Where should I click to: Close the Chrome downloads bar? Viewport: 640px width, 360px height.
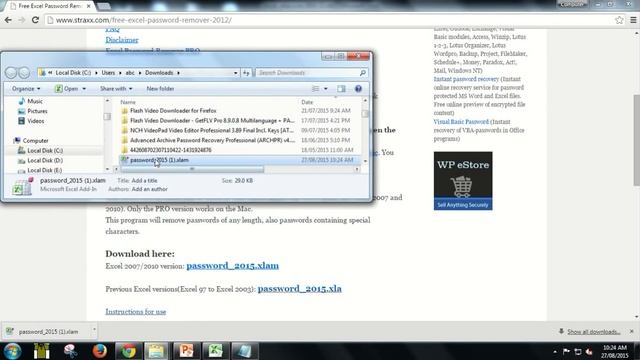[x=631, y=331]
